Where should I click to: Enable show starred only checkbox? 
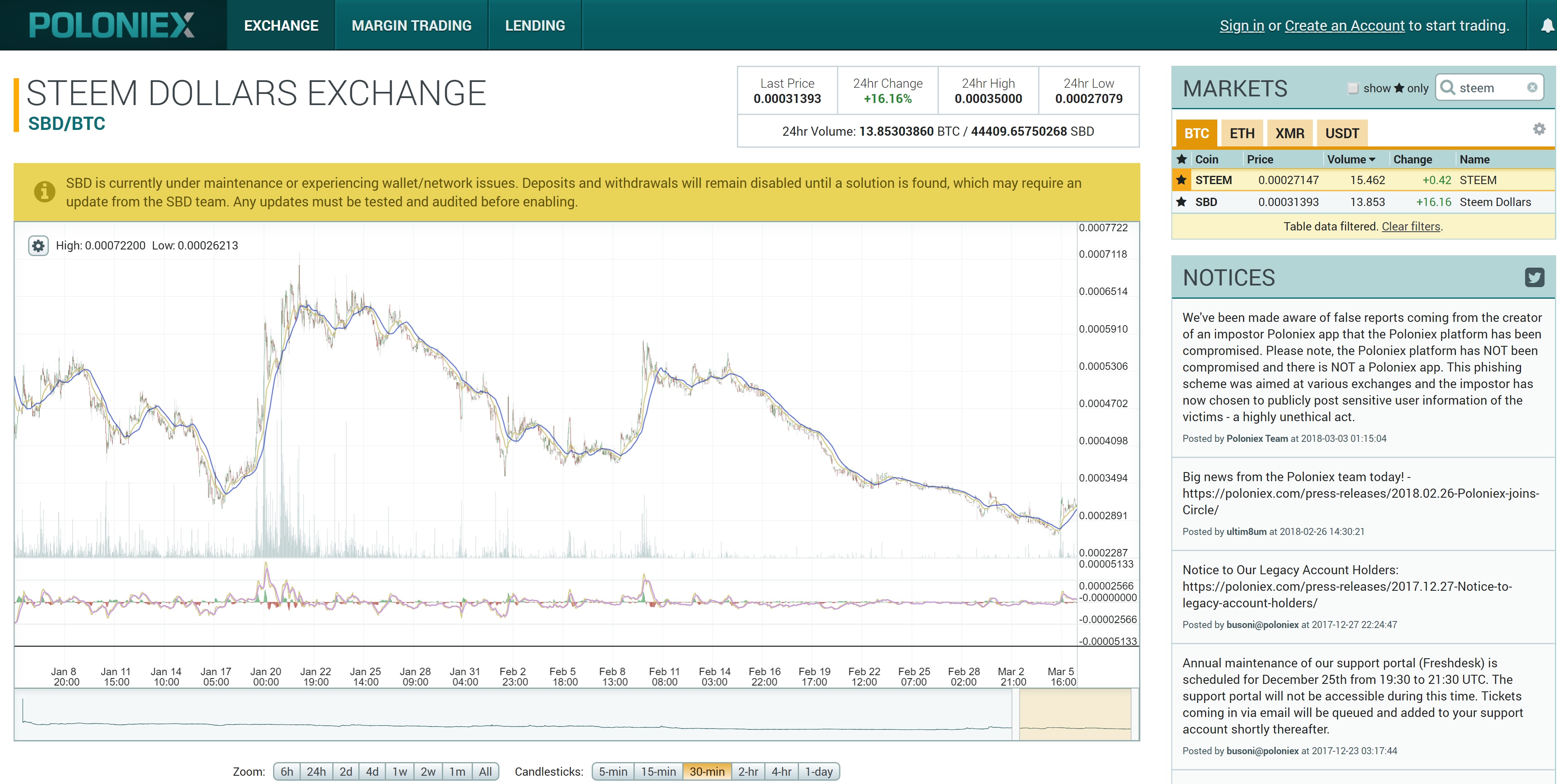click(x=1353, y=88)
